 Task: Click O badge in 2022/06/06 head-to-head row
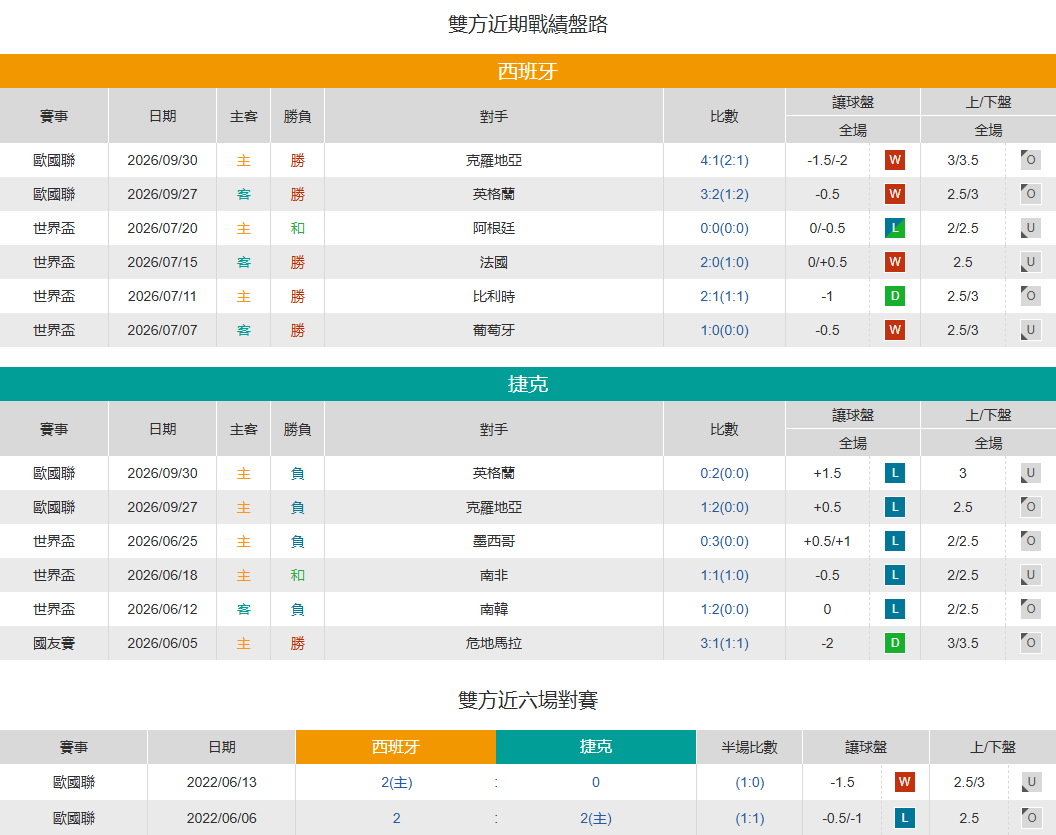click(1030, 818)
